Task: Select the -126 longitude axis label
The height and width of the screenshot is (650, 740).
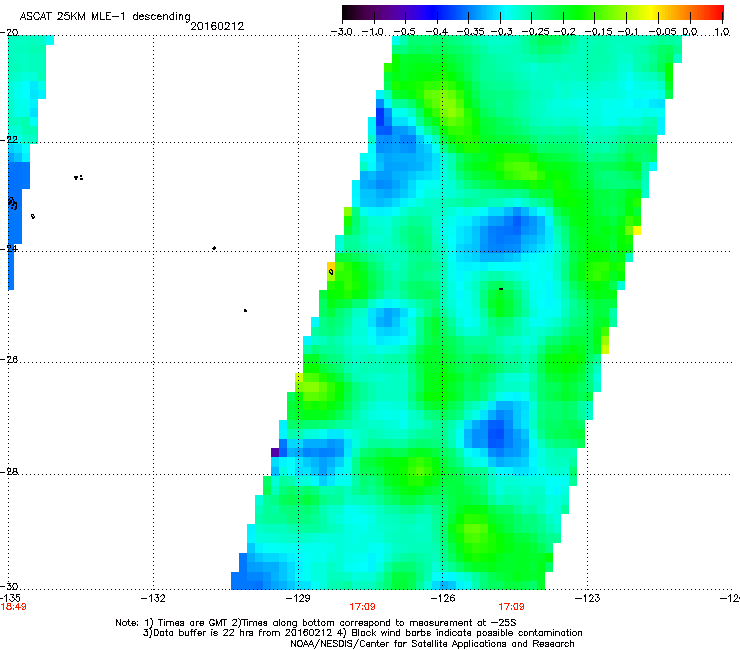Action: point(443,598)
